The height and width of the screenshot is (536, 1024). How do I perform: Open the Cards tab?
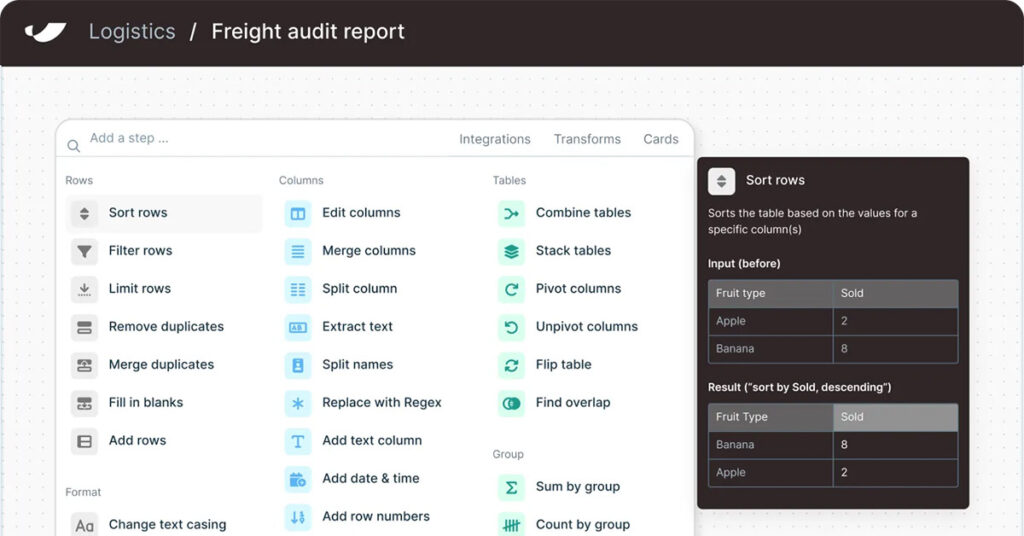point(660,139)
